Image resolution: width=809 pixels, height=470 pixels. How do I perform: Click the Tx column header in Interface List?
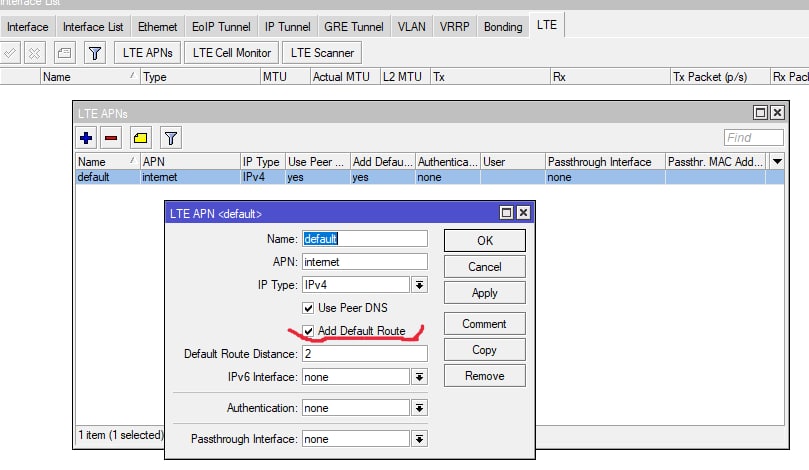(490, 77)
